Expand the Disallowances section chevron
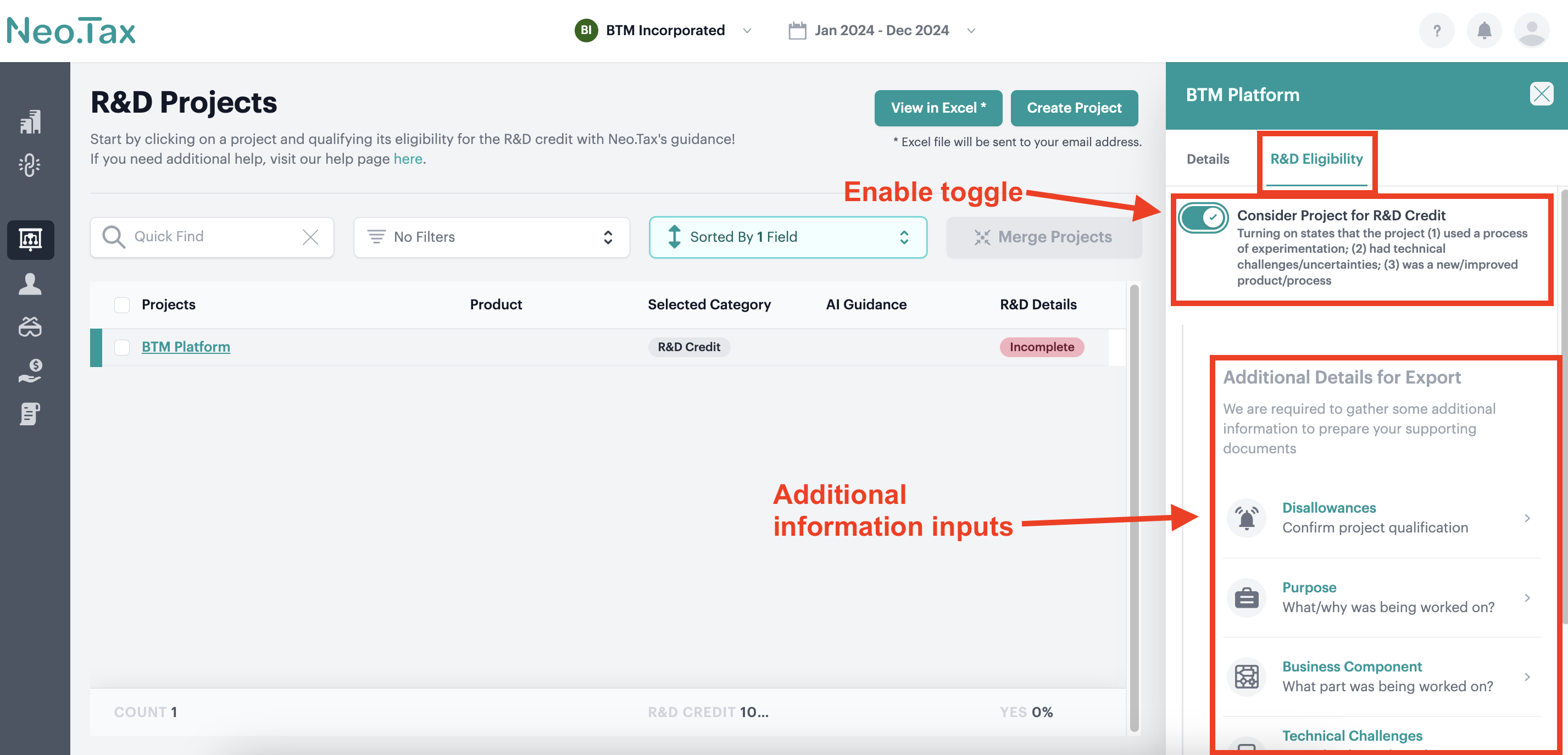This screenshot has width=1568, height=755. pos(1527,518)
